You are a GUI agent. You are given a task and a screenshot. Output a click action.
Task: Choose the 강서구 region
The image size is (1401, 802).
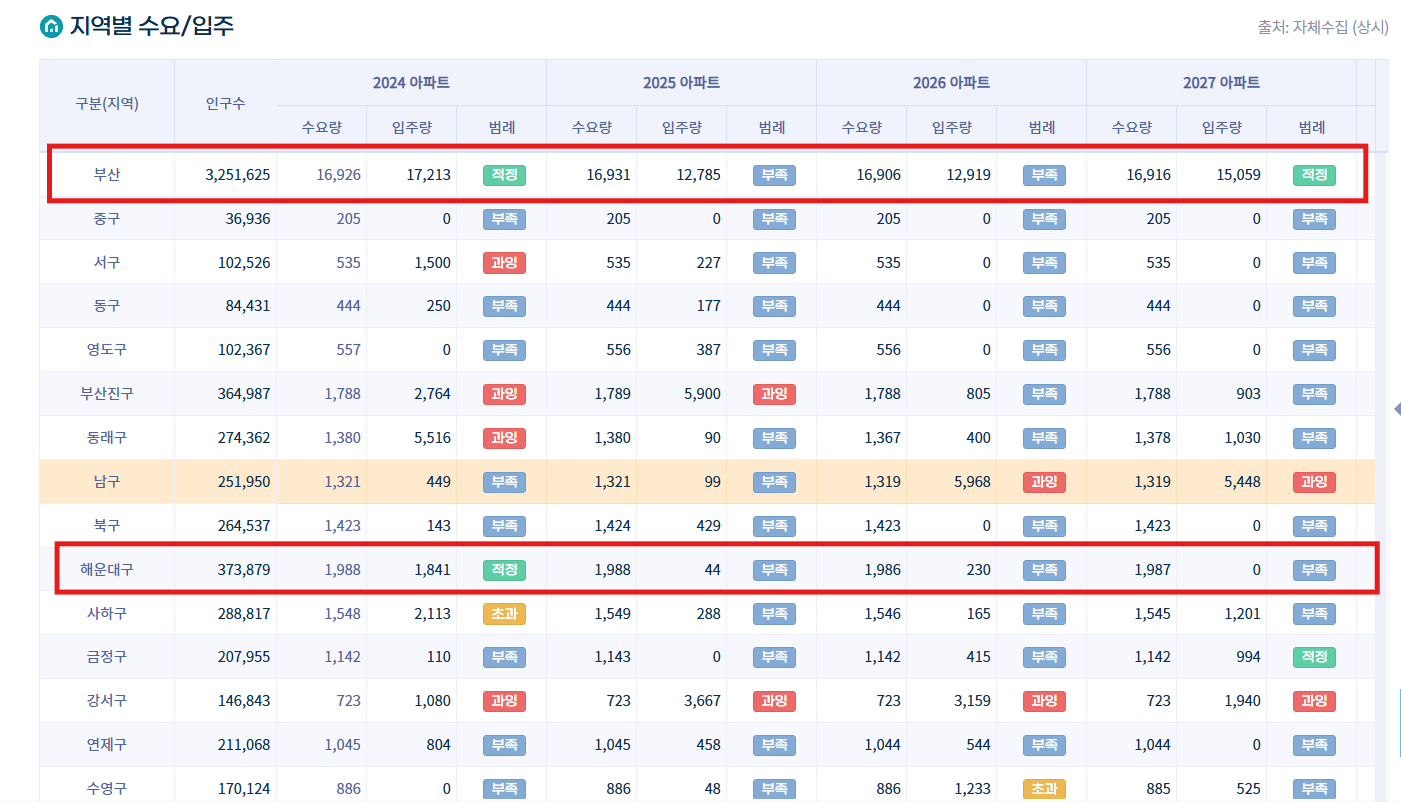107,701
